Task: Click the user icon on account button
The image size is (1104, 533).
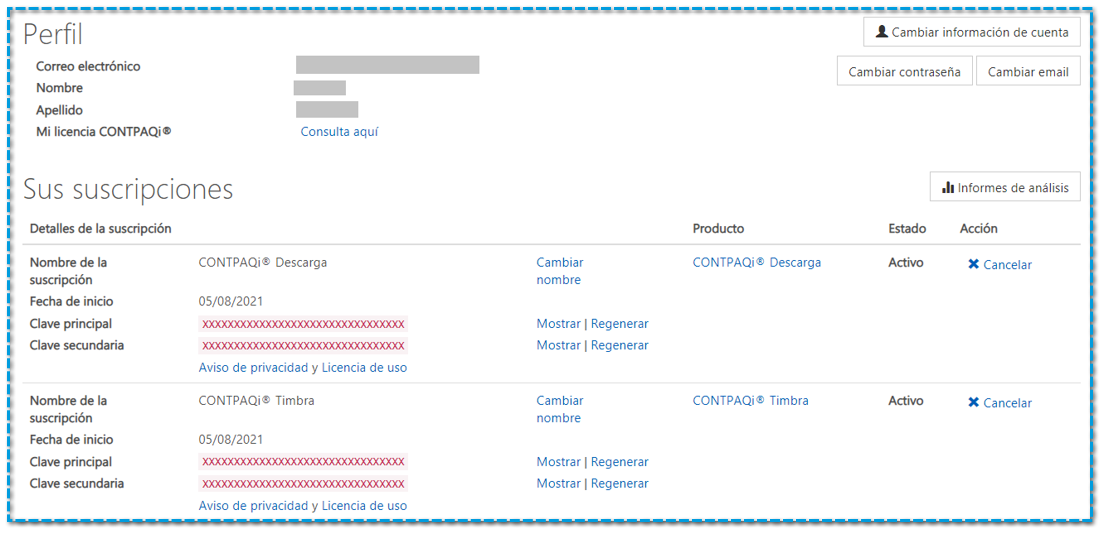Action: tap(881, 32)
